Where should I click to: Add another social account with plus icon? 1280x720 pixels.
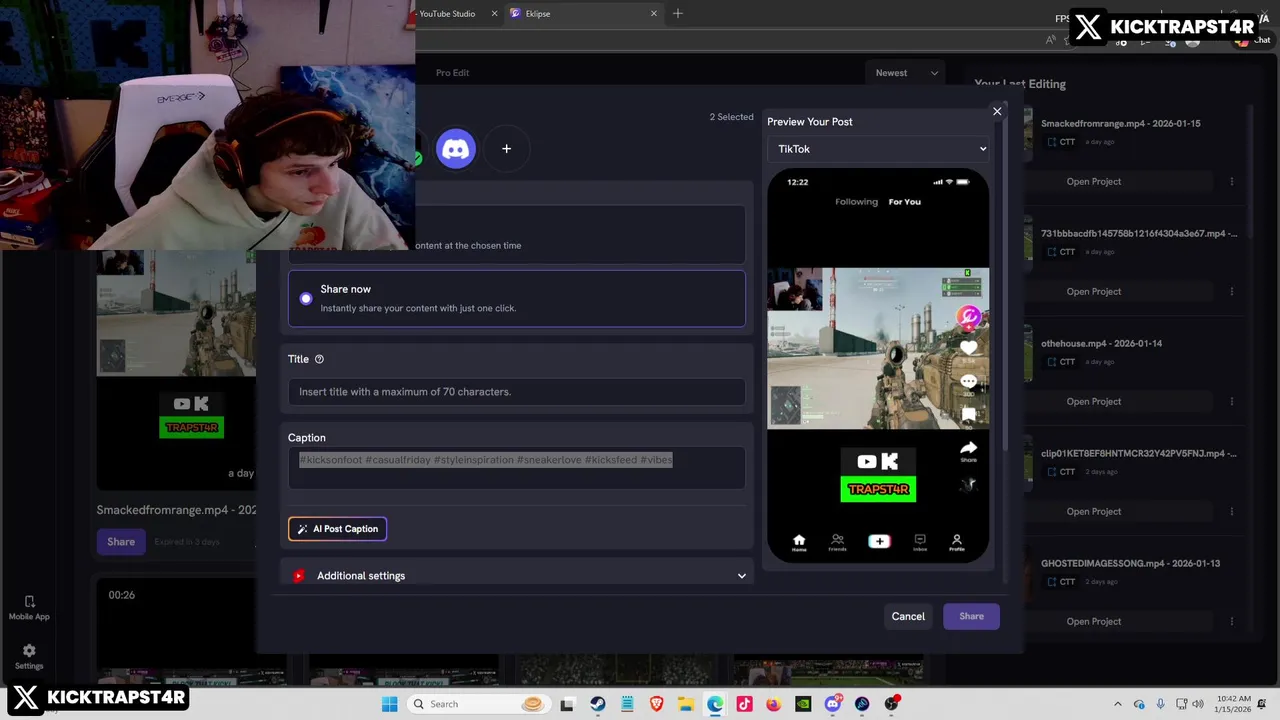point(506,149)
